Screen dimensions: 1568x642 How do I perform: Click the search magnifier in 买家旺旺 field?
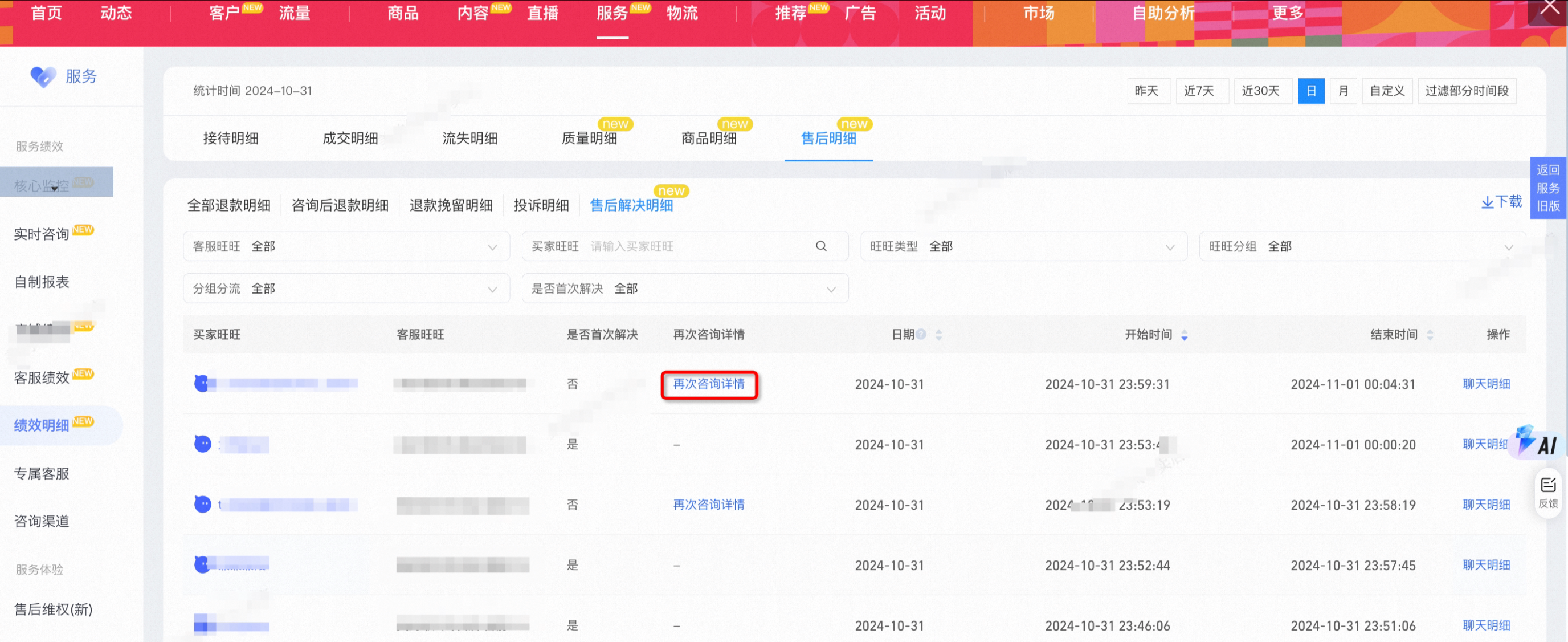click(820, 246)
